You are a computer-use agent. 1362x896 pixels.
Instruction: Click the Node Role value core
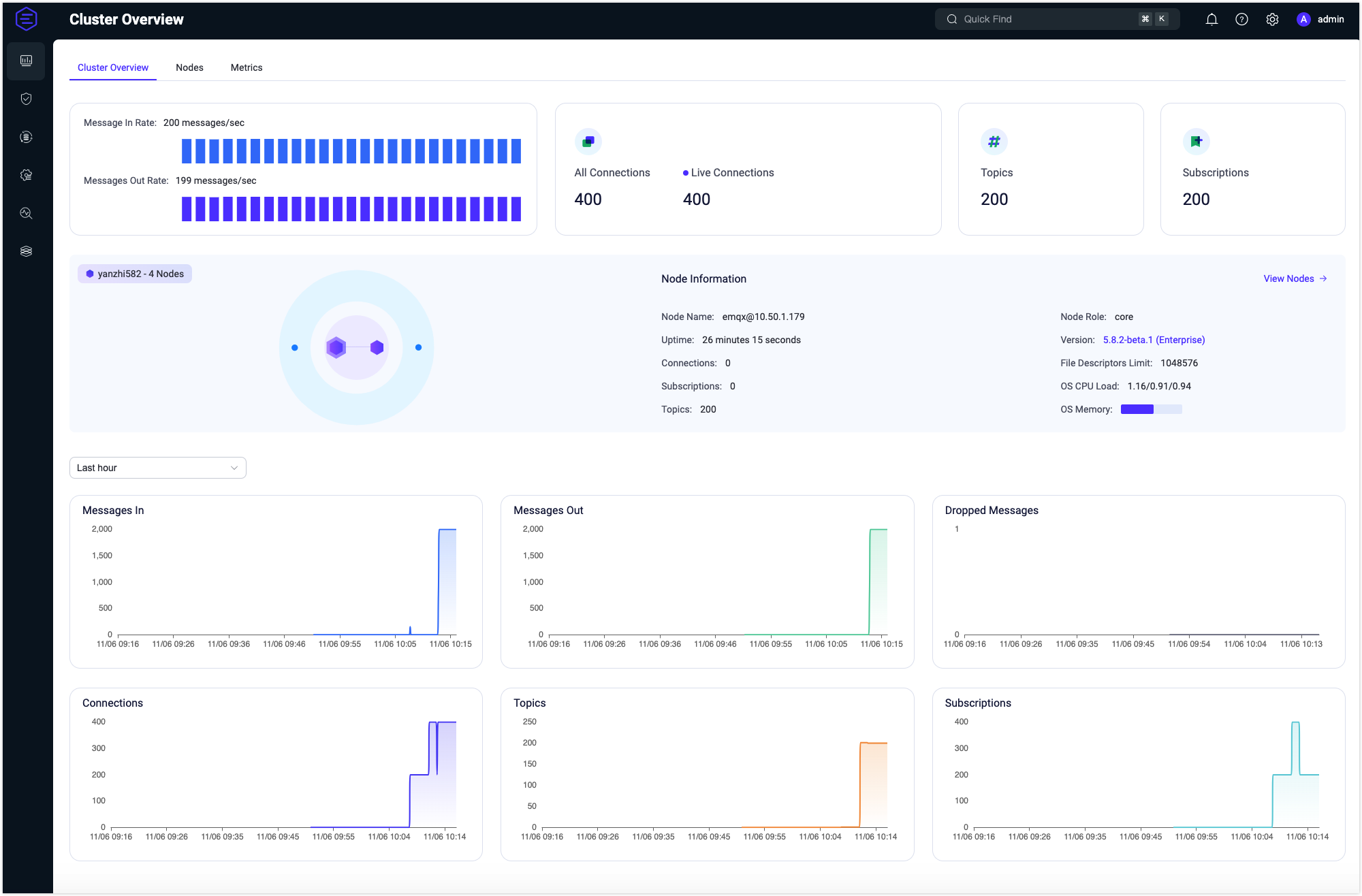point(1124,317)
